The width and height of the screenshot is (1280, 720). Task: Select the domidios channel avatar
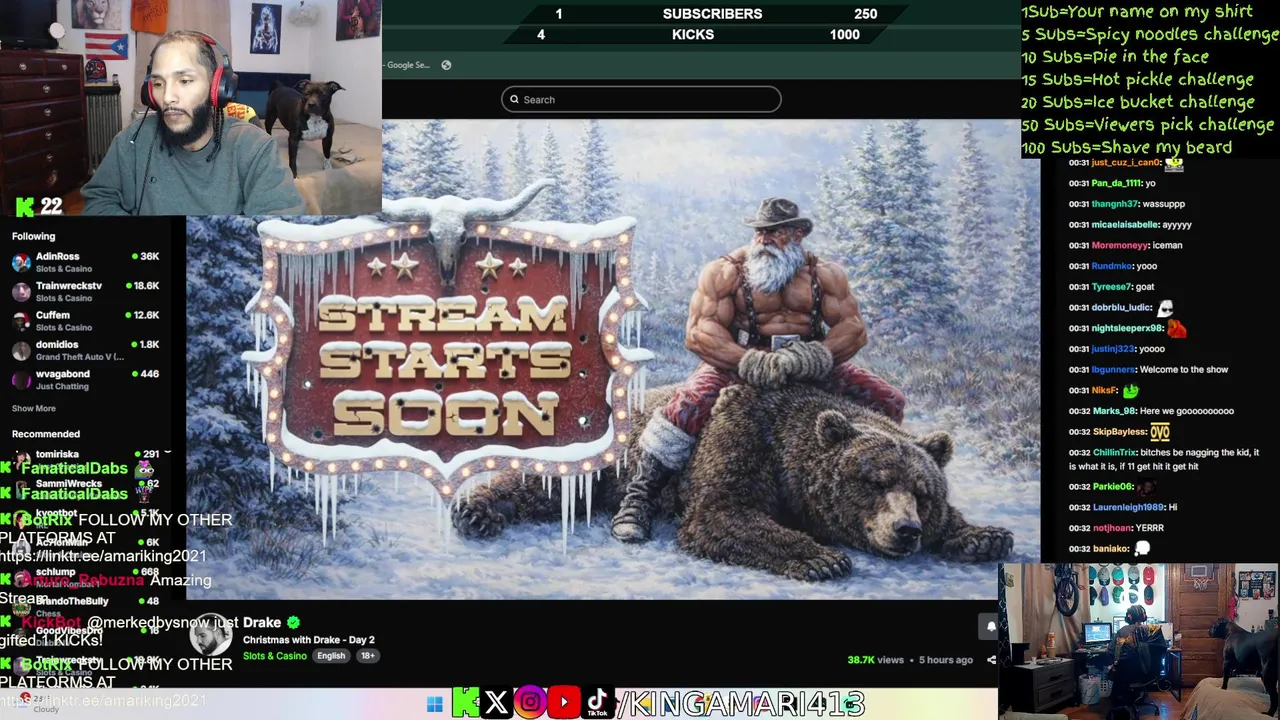tap(21, 350)
